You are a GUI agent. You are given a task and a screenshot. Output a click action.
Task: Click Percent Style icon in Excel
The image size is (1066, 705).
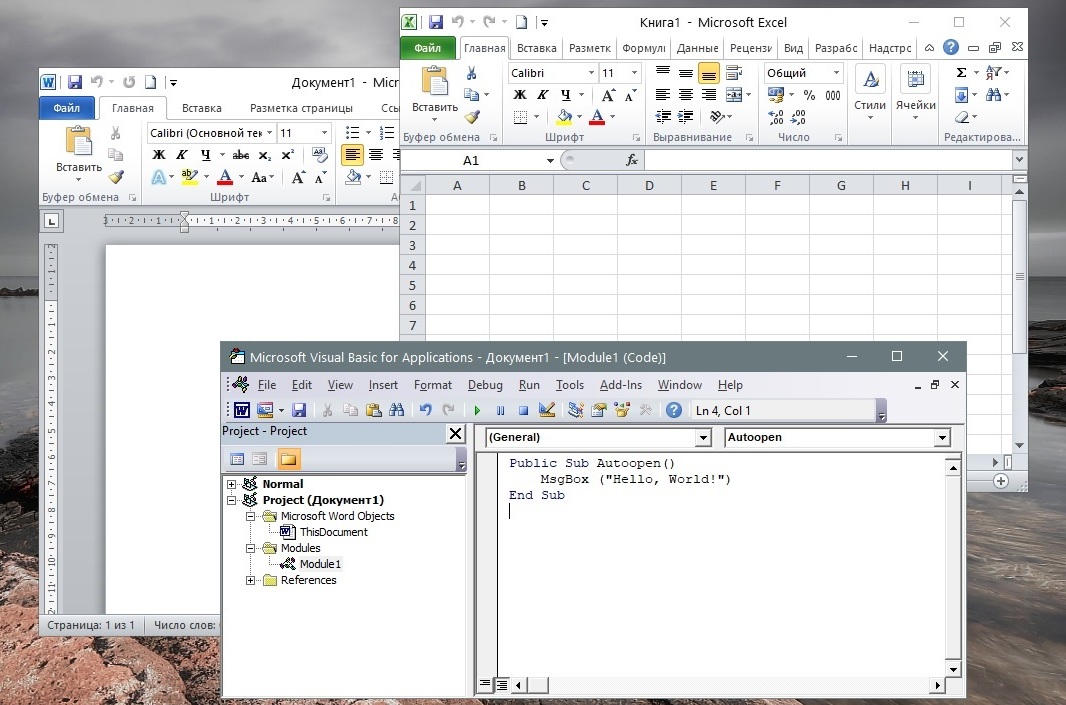[809, 95]
